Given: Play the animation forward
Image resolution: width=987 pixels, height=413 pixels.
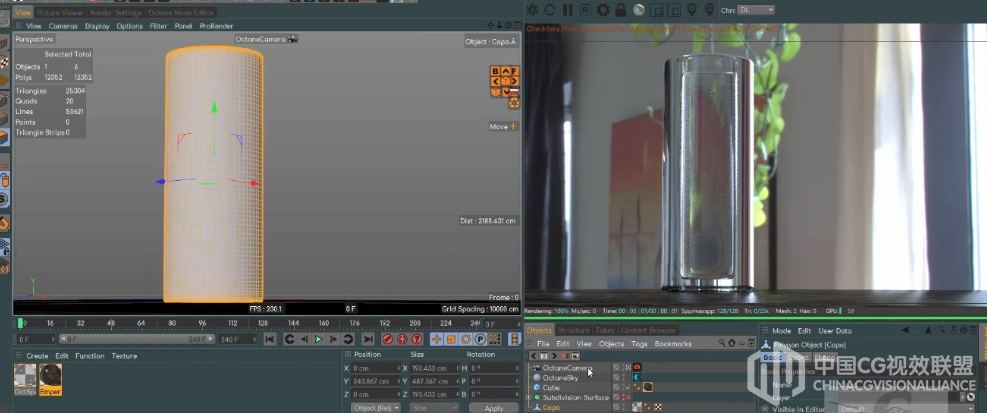Looking at the screenshot, I should 319,339.
